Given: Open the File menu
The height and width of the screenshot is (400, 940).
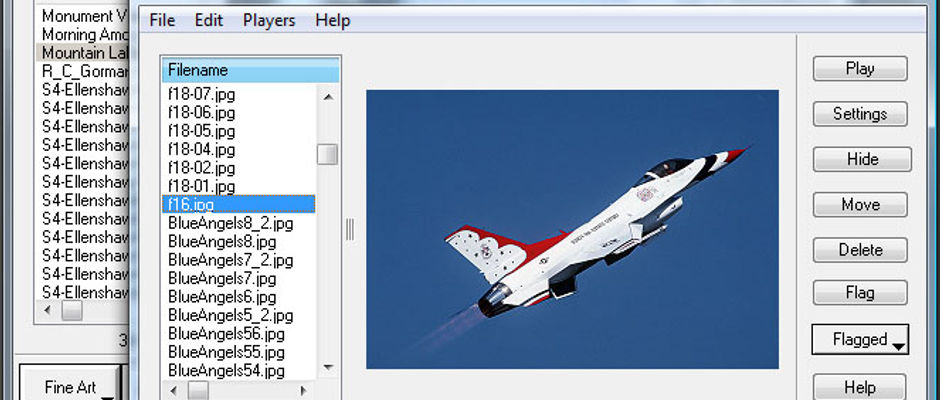Looking at the screenshot, I should [162, 20].
